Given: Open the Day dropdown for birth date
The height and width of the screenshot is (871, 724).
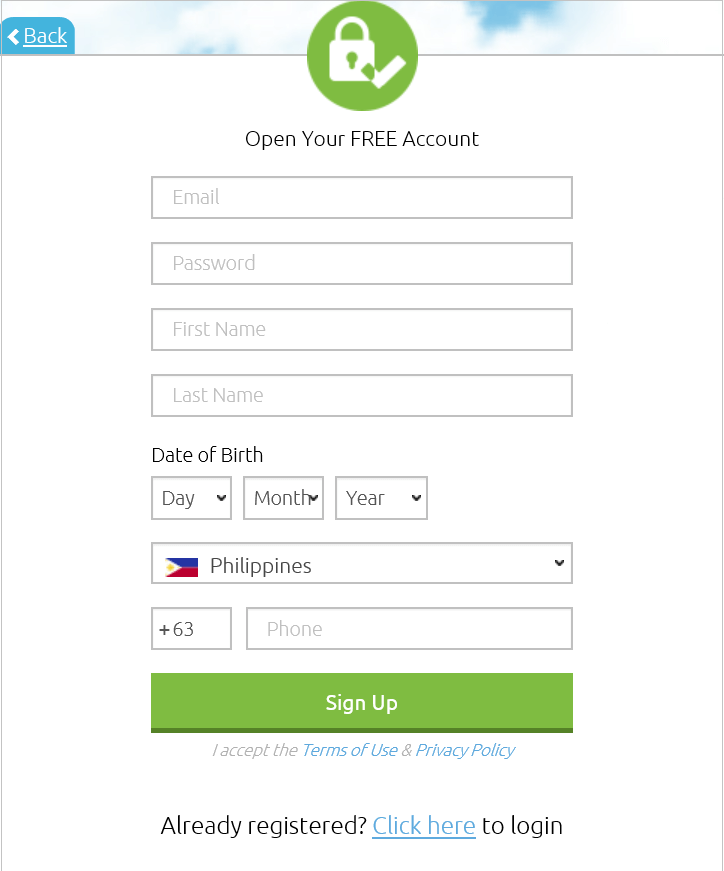Looking at the screenshot, I should click(191, 498).
